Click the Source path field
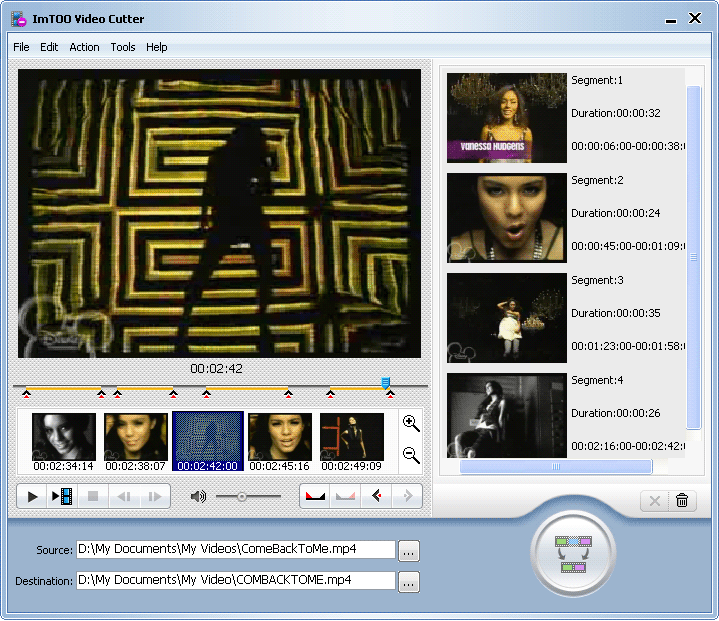This screenshot has width=719, height=621. click(x=236, y=549)
